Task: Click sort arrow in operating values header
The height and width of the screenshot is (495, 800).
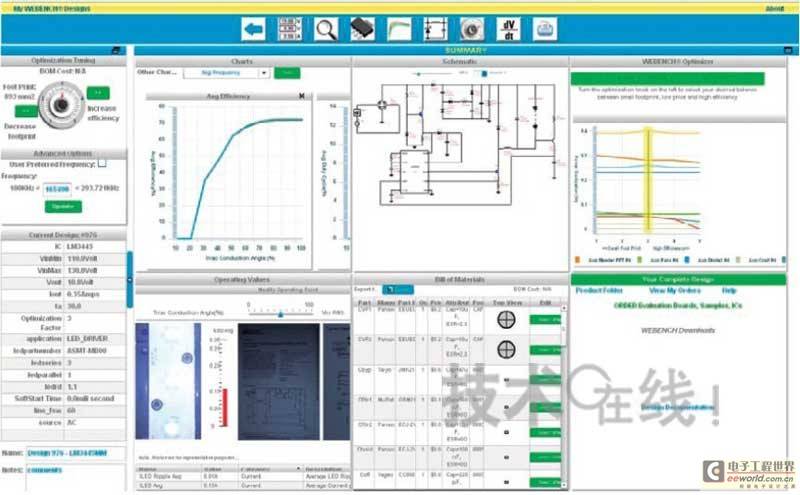Action: click(x=298, y=468)
